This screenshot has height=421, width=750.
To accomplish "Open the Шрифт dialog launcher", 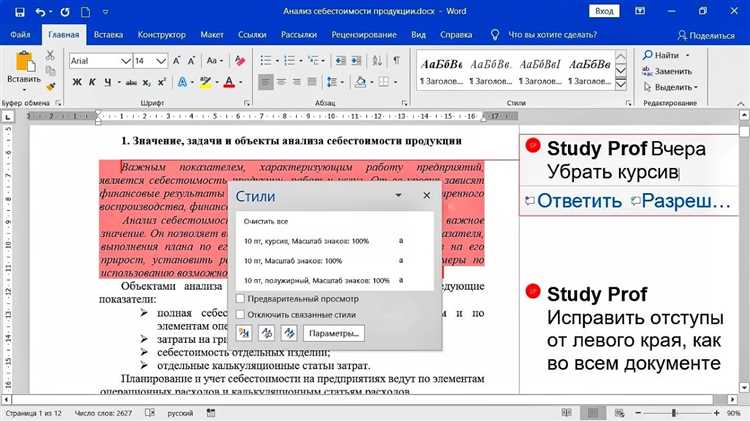I will [247, 103].
